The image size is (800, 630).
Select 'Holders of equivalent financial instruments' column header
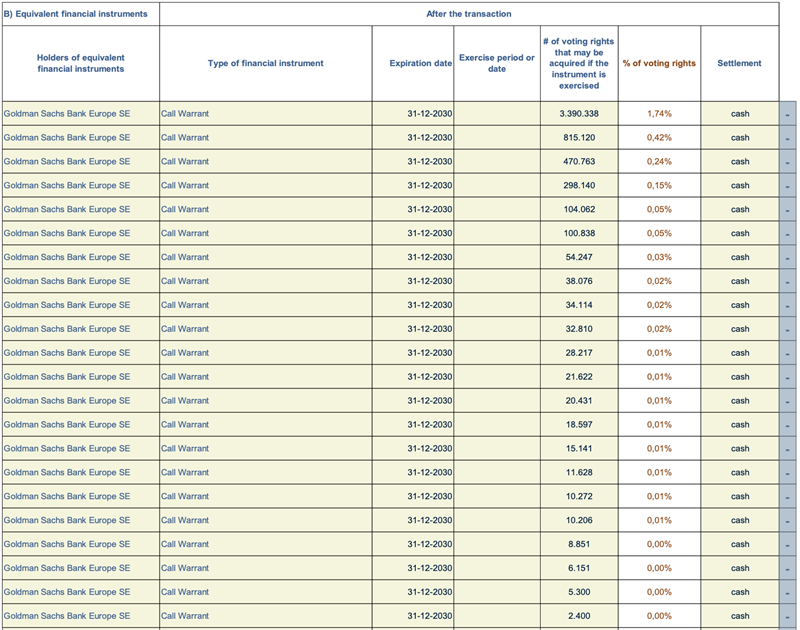pos(81,63)
